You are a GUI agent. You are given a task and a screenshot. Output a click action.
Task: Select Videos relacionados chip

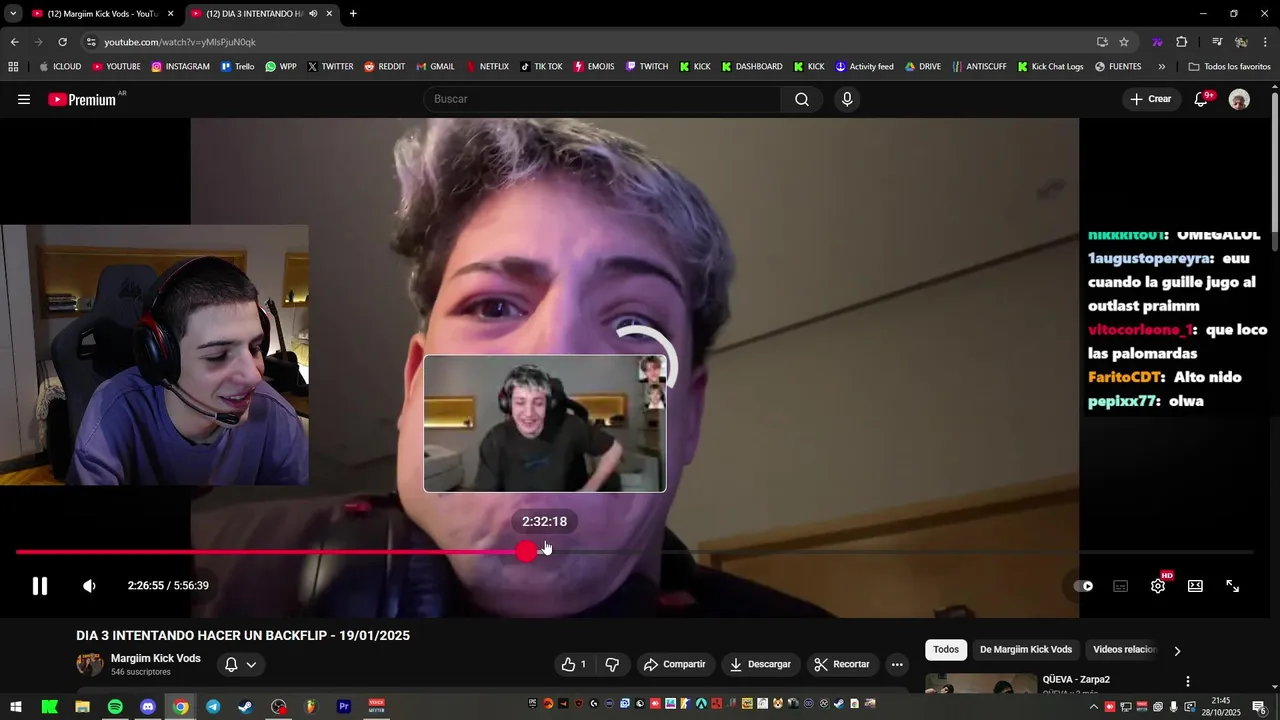click(x=1124, y=650)
